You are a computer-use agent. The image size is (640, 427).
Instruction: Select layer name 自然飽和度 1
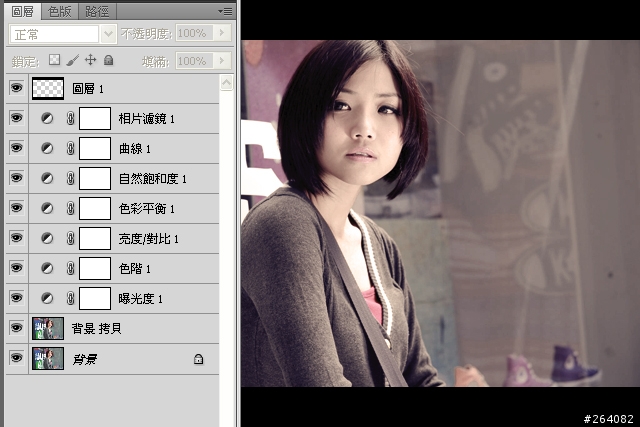coord(153,179)
